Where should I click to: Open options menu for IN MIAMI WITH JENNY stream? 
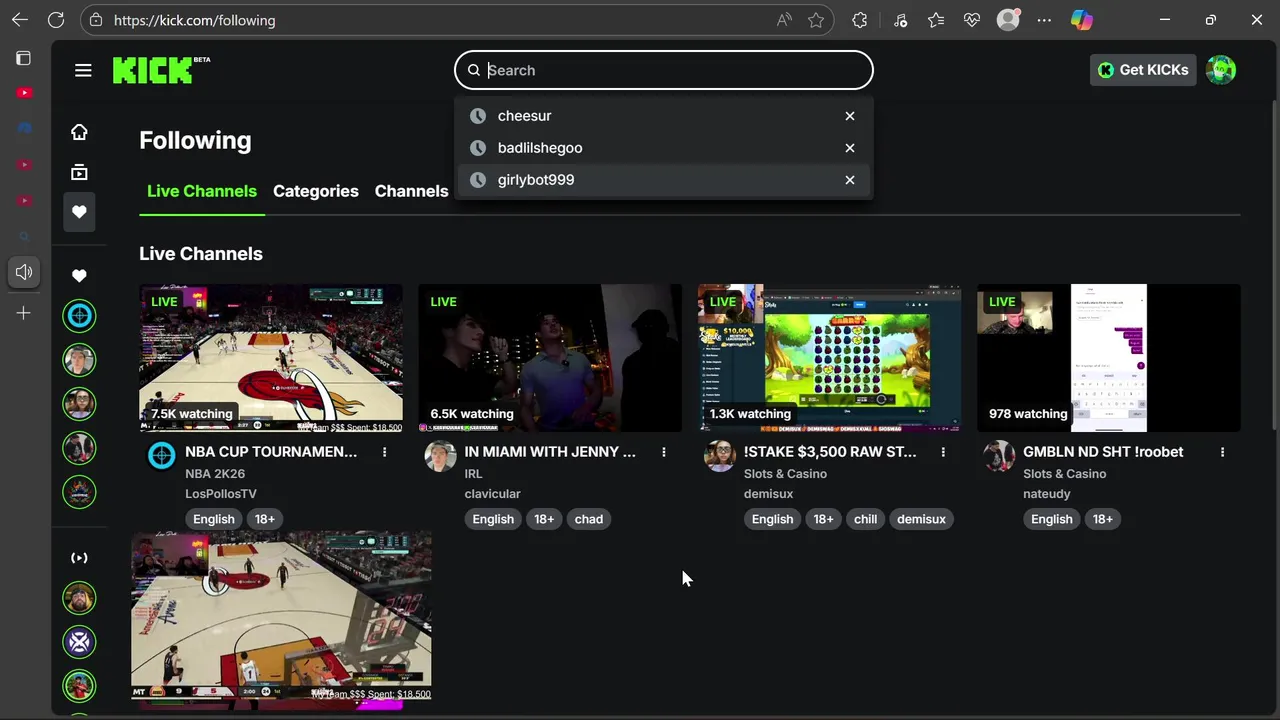coord(663,452)
